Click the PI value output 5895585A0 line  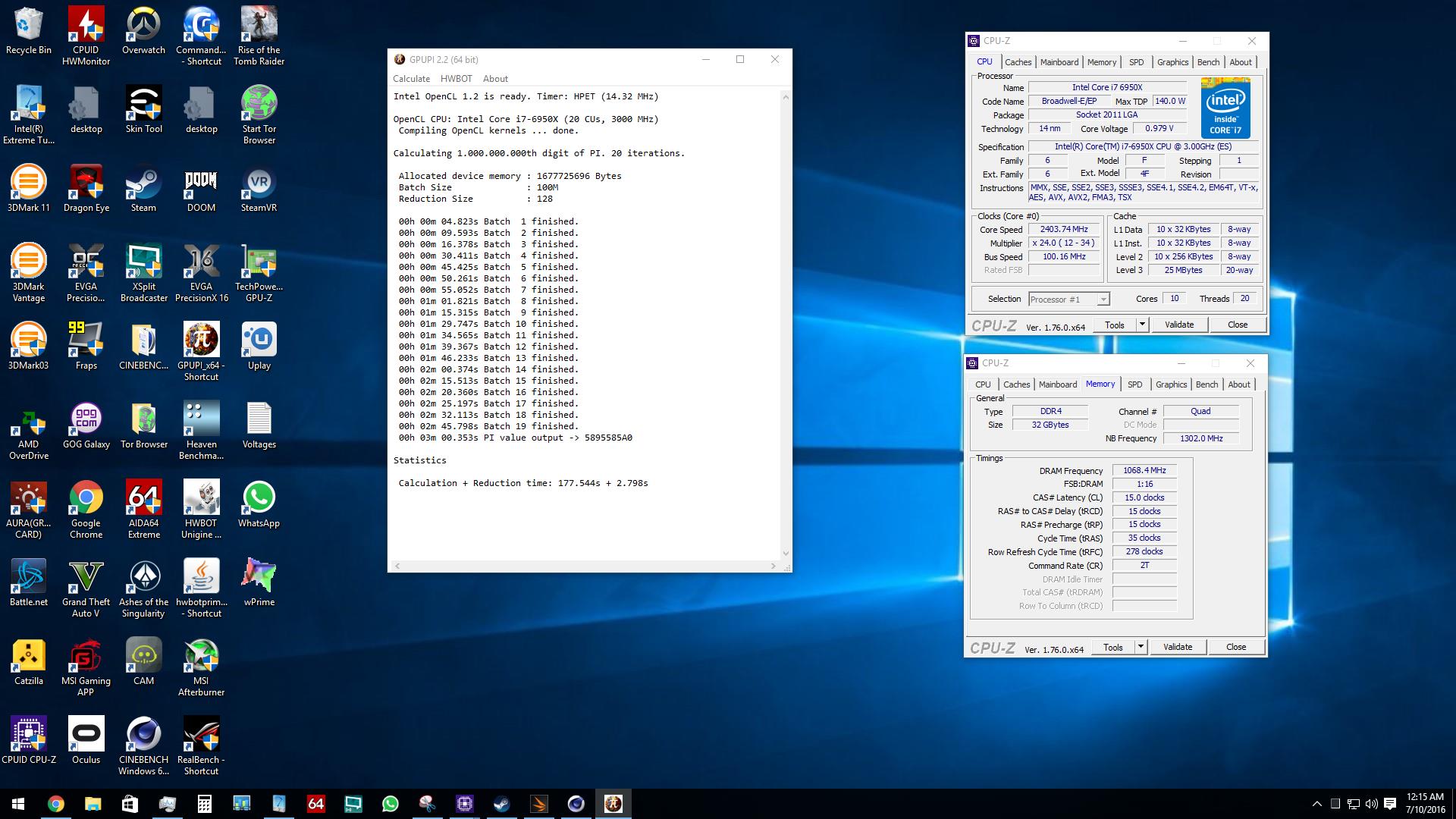pyautogui.click(x=516, y=438)
